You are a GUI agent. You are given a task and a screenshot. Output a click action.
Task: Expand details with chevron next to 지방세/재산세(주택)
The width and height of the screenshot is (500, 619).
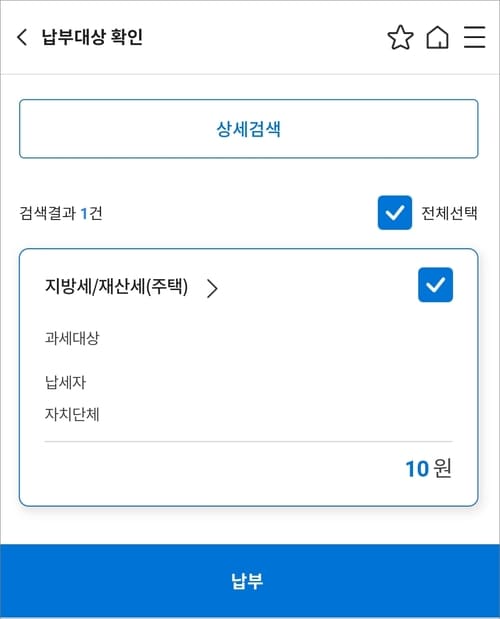click(x=212, y=288)
